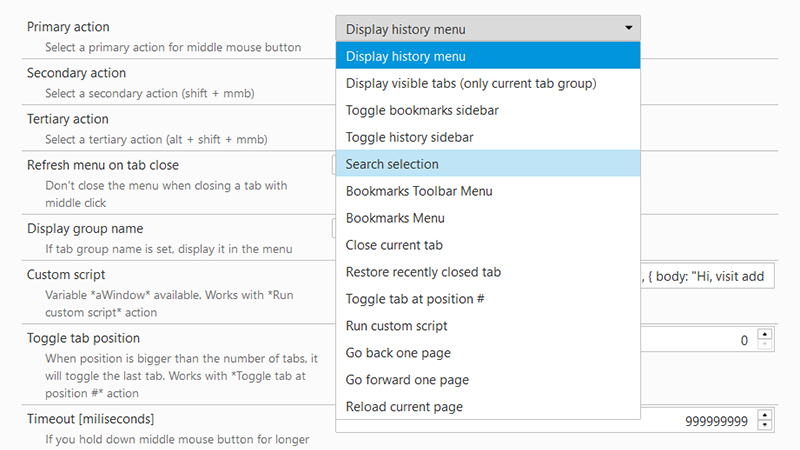
Task: Collapse the Primary action dropdown arrow
Action: (x=629, y=28)
